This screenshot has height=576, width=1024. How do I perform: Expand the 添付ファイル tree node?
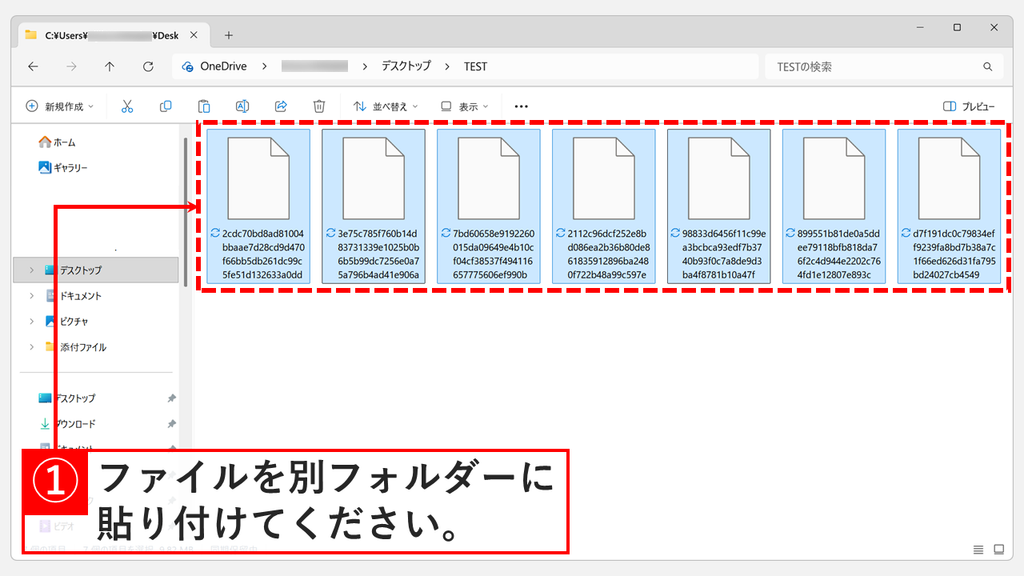pyautogui.click(x=31, y=347)
